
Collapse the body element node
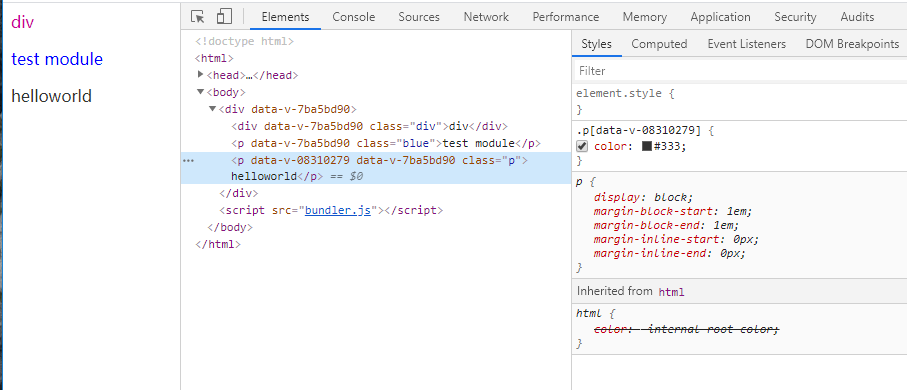point(201,91)
